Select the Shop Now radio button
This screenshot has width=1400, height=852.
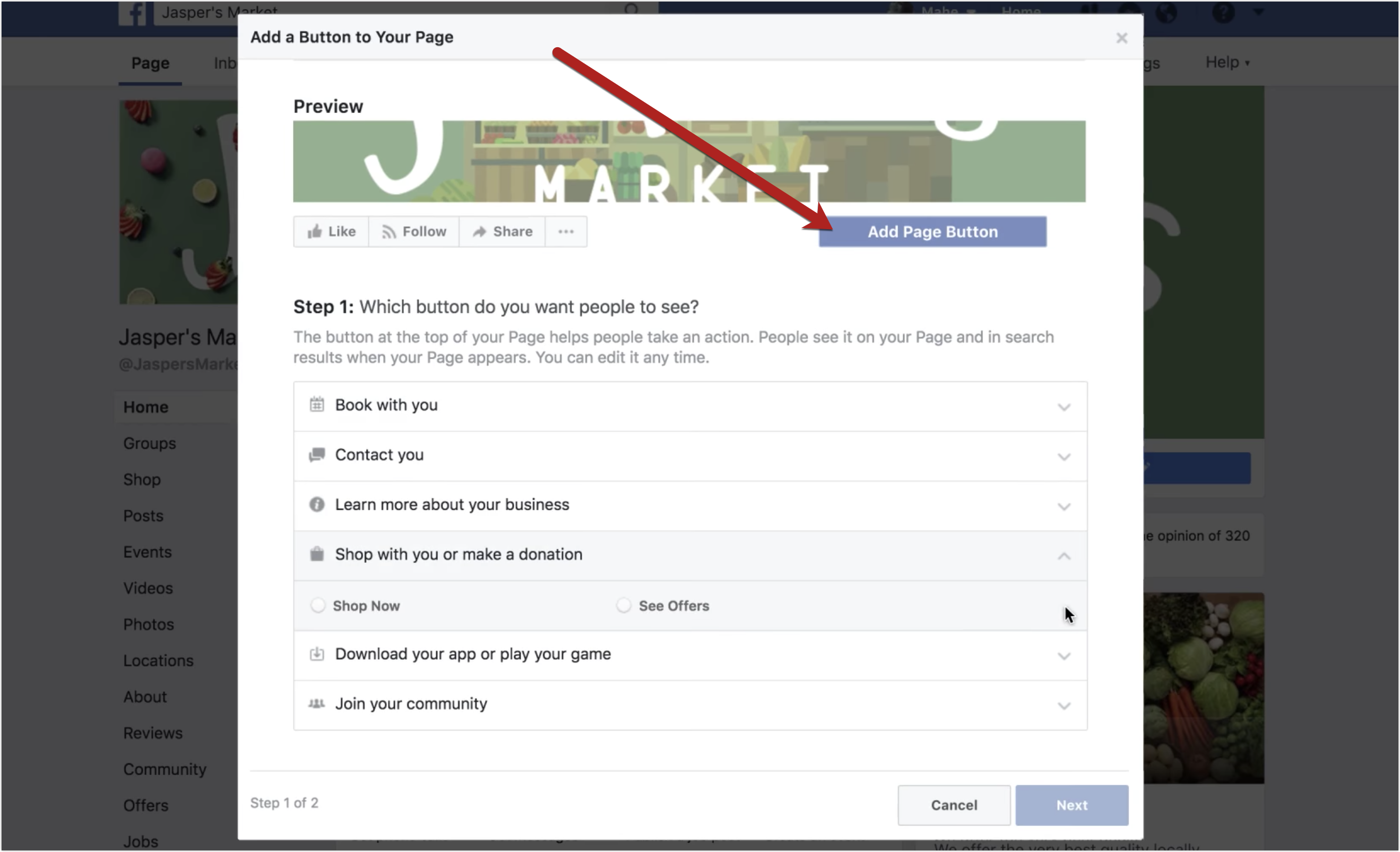(x=318, y=605)
